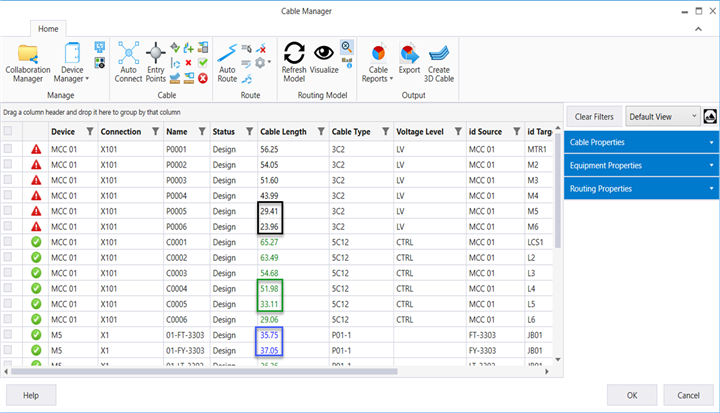The image size is (720, 413).
Task: Refresh the routing model
Action: click(294, 62)
